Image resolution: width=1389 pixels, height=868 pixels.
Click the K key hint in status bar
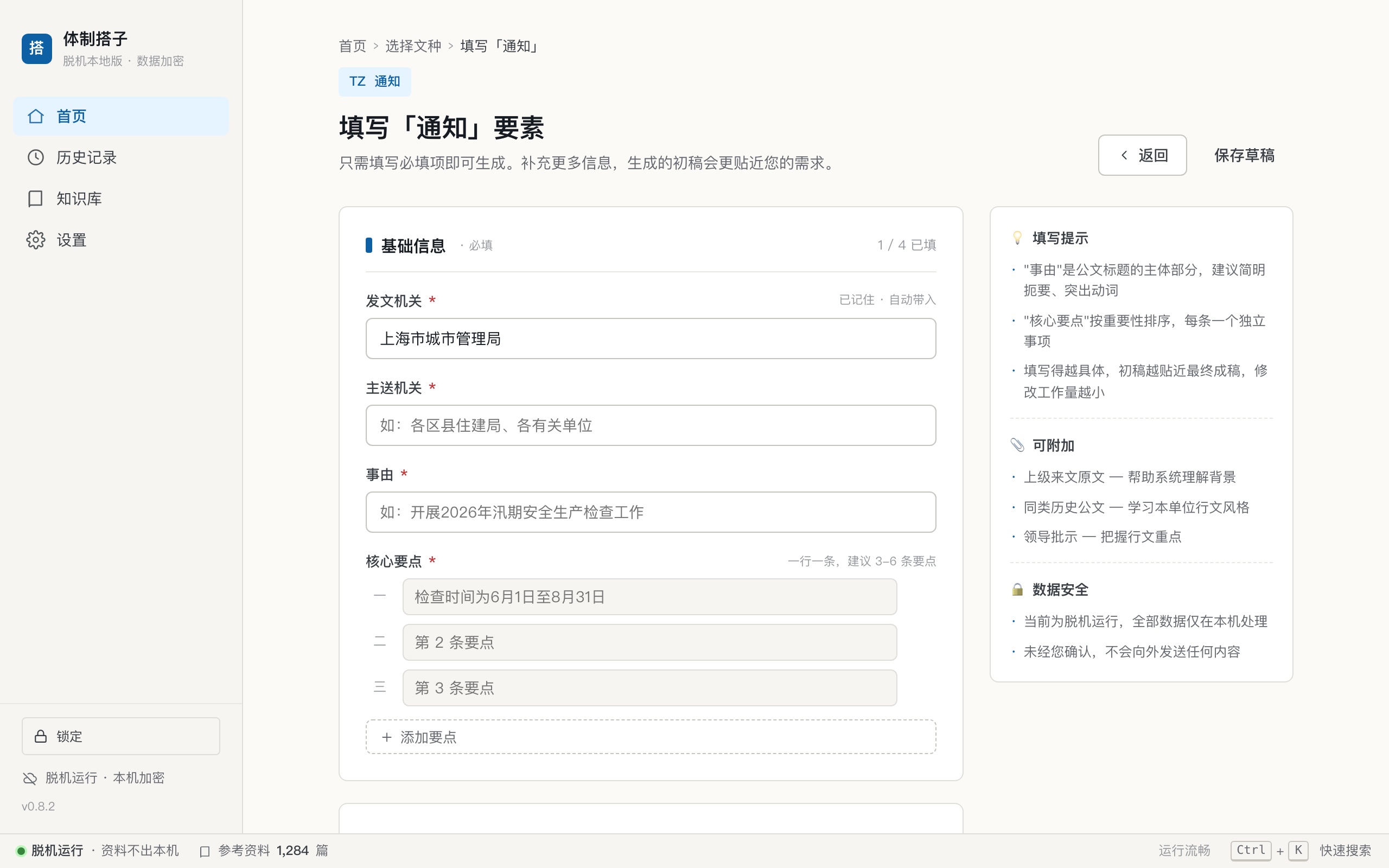point(1298,851)
